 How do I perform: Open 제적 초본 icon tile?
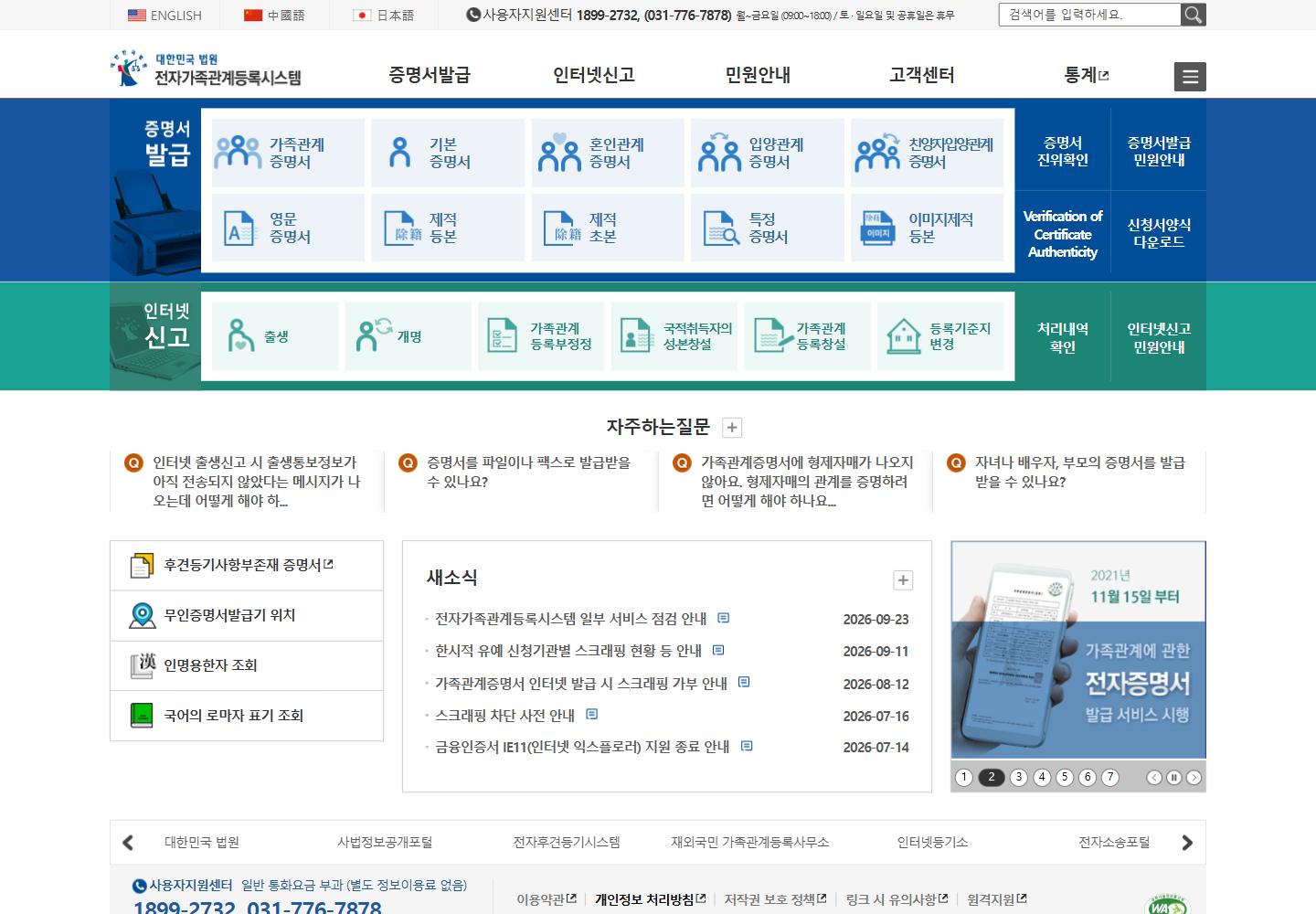(x=608, y=228)
